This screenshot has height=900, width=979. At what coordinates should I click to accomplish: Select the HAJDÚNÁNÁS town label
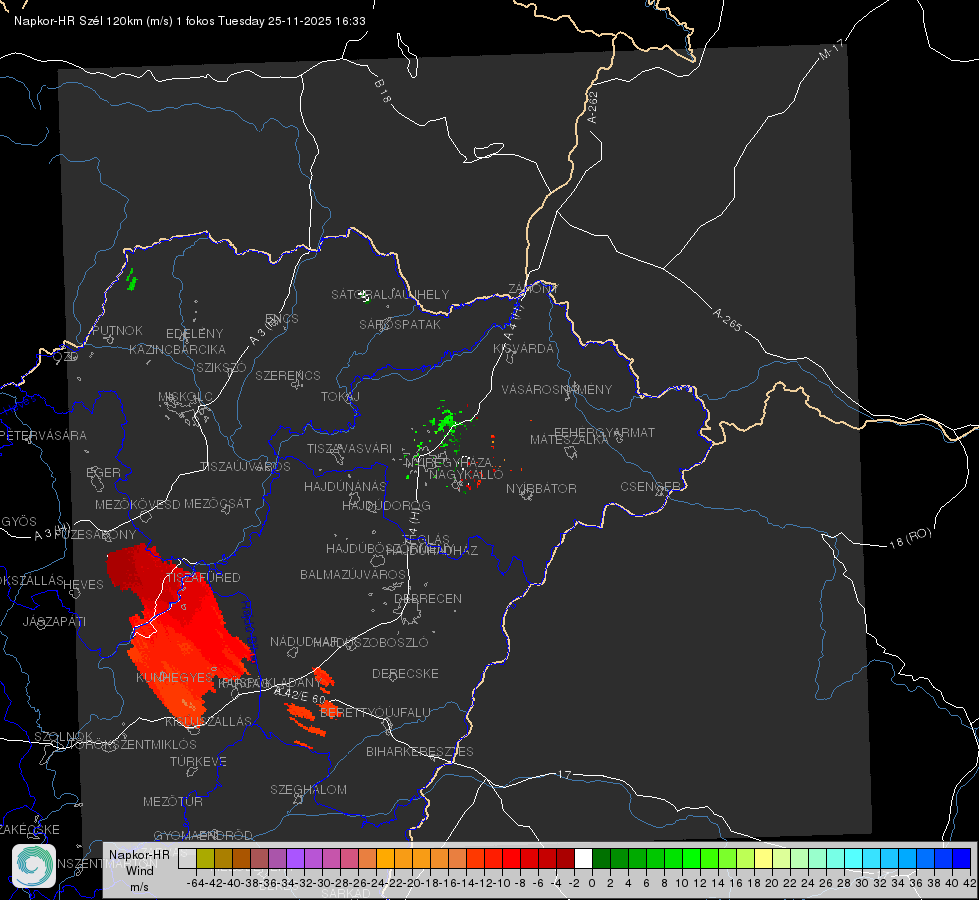tap(345, 486)
